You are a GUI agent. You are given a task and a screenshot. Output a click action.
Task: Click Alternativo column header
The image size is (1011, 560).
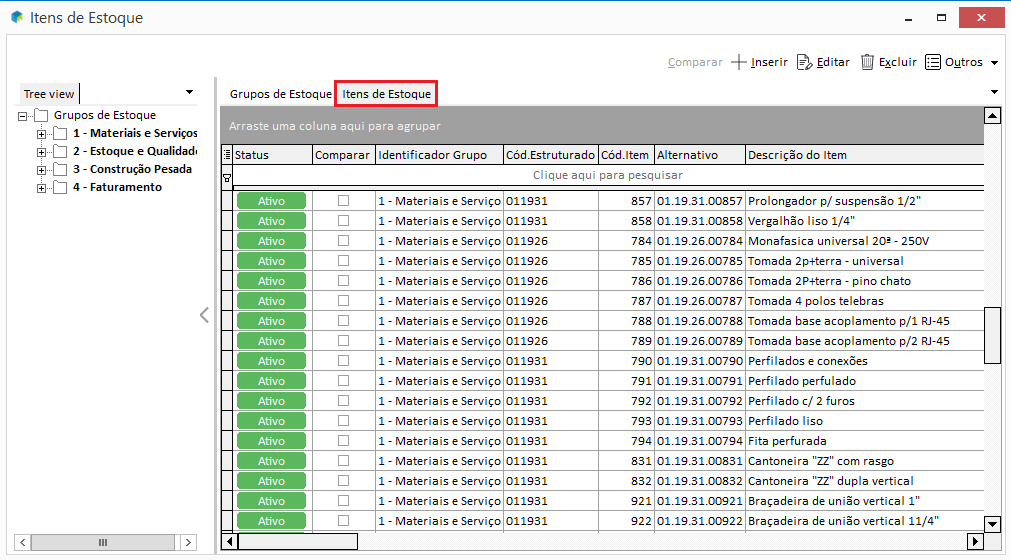pos(700,155)
